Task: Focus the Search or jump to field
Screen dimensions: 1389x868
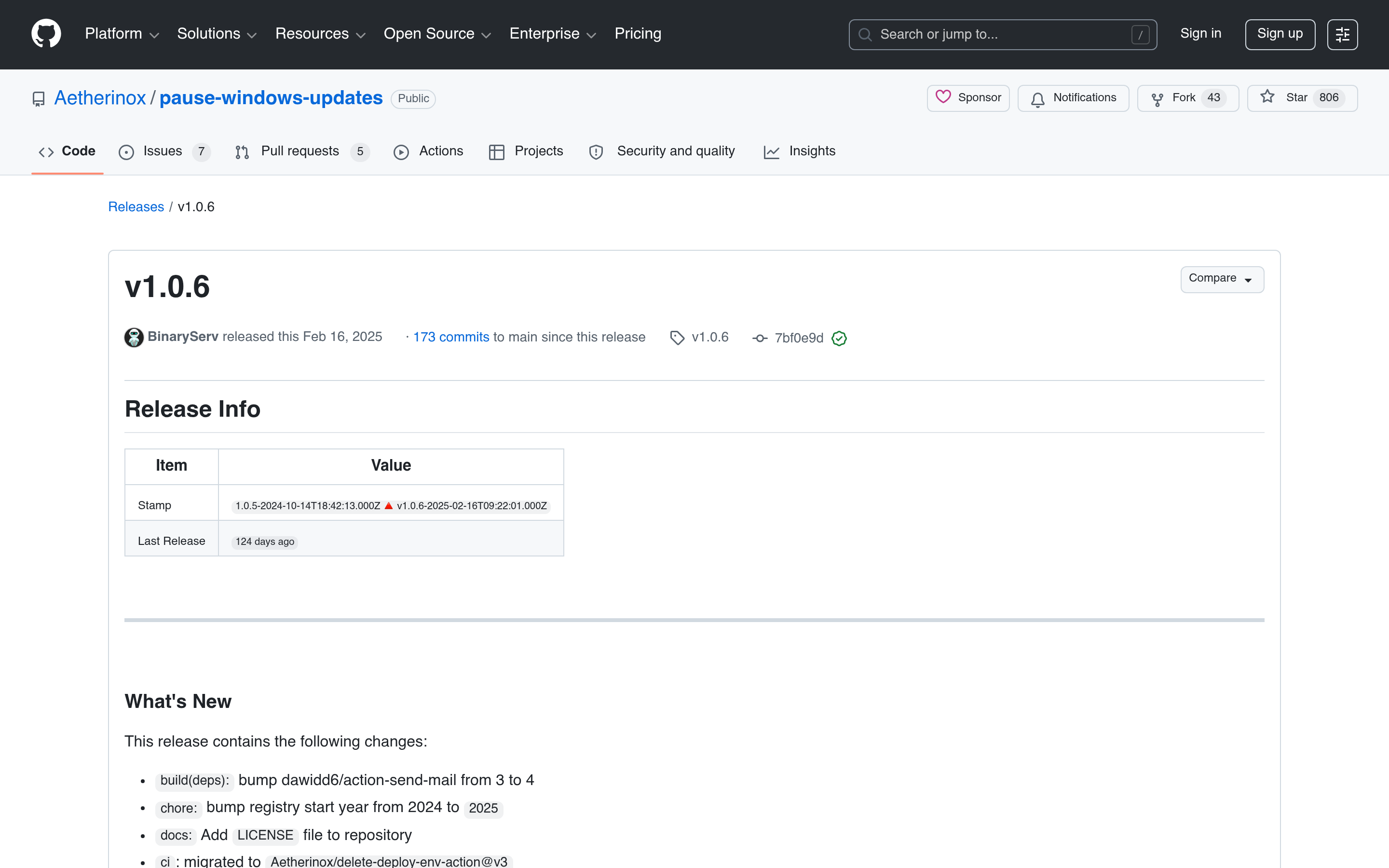Action: (1002, 34)
